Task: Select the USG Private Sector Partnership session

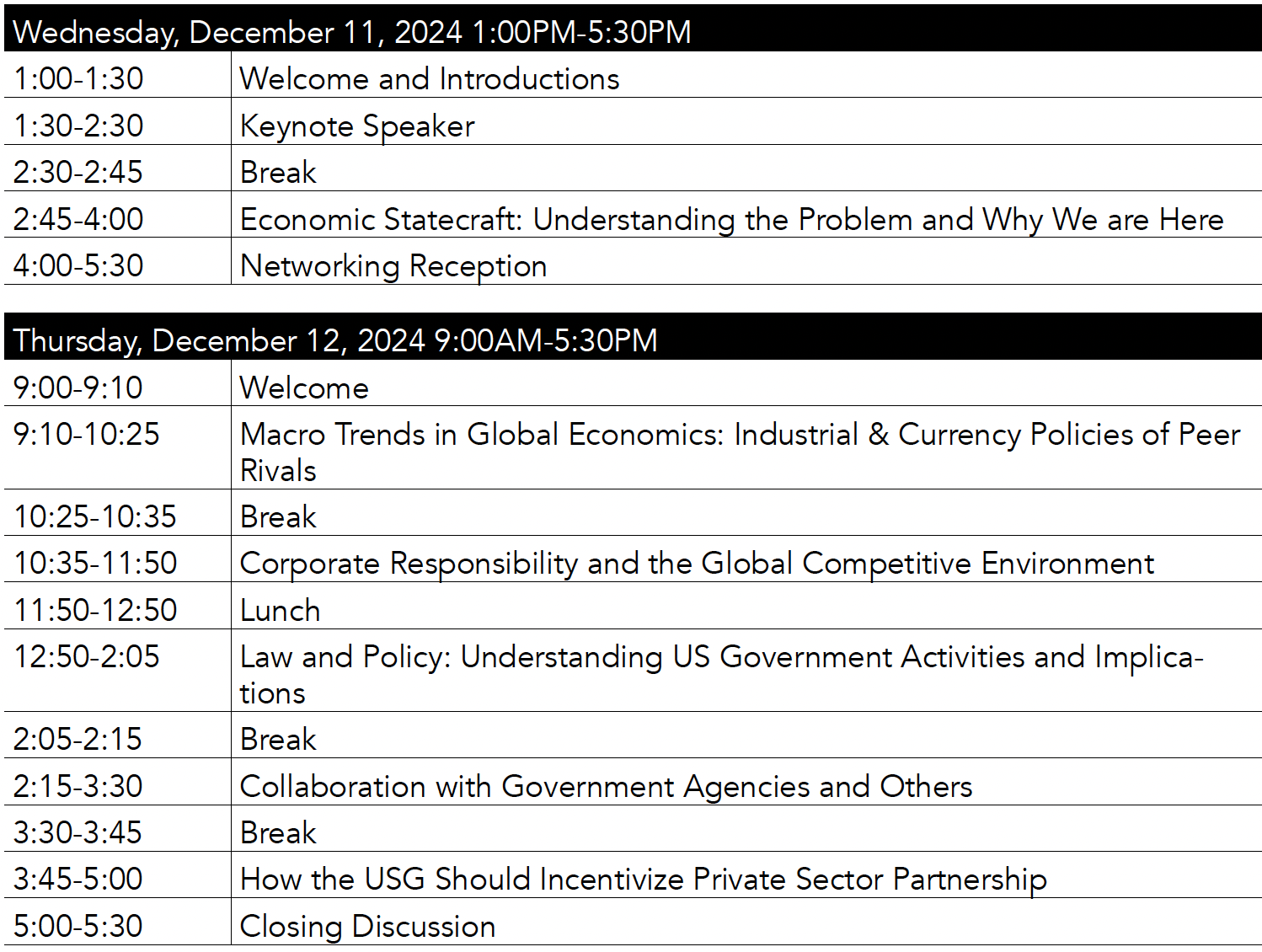Action: click(643, 879)
